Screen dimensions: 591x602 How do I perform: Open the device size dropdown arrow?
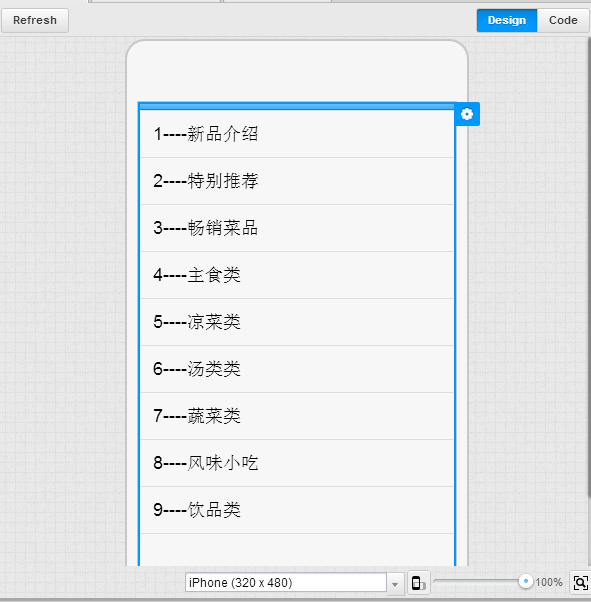tap(395, 583)
